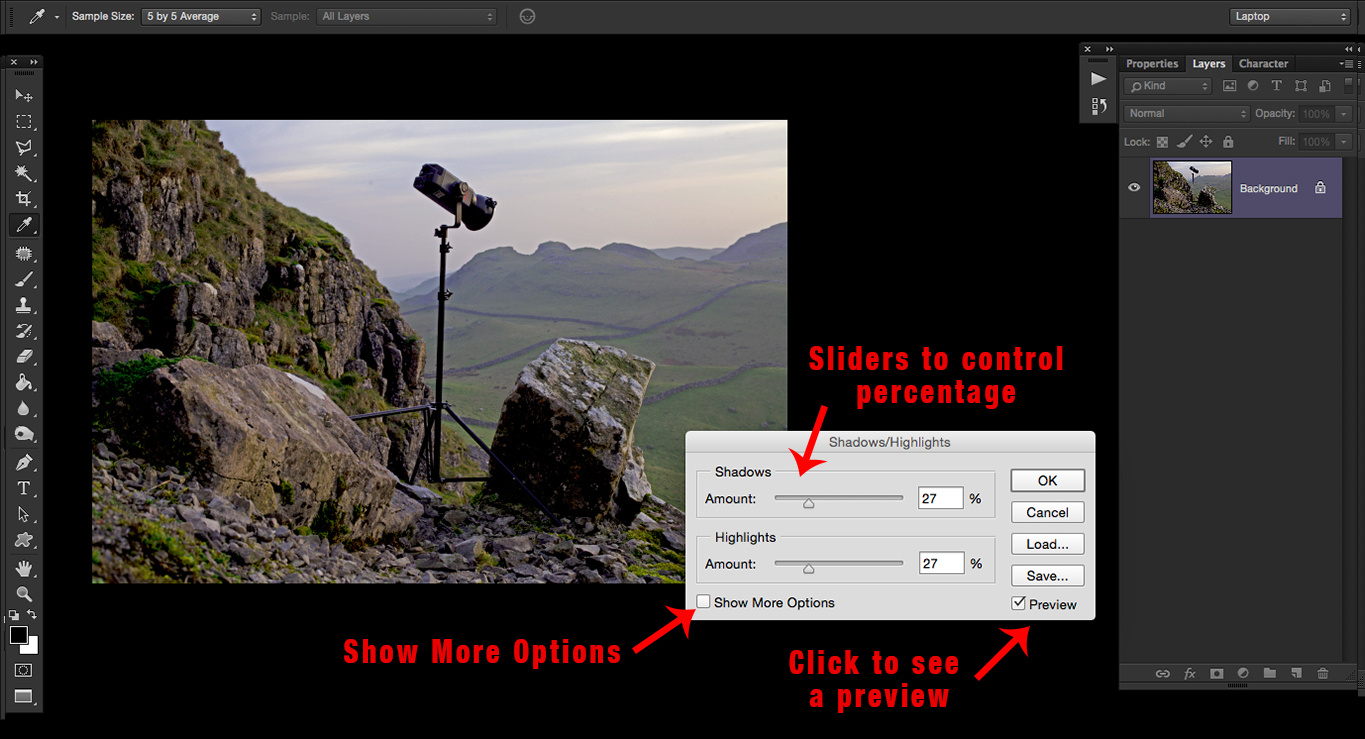The height and width of the screenshot is (739, 1365).
Task: Select the Path Selection tool
Action: point(24,515)
